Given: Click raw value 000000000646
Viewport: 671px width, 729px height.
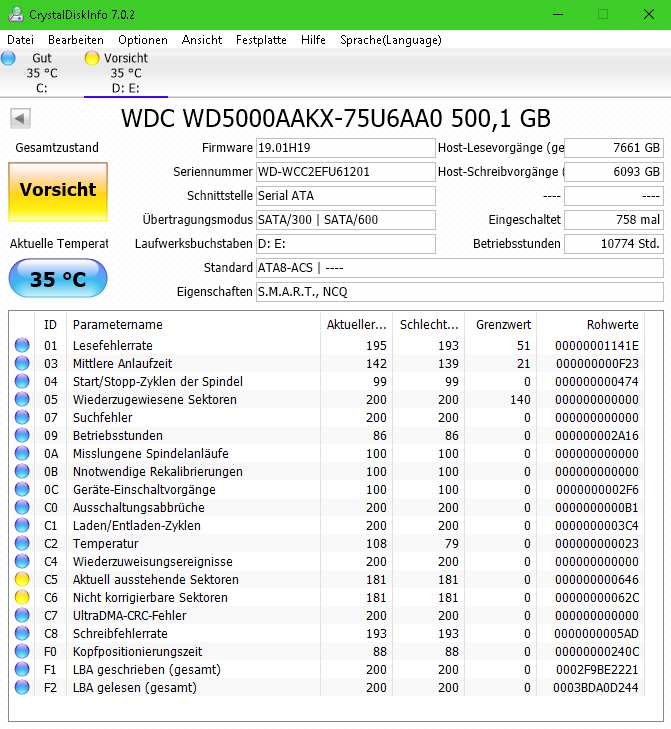Looking at the screenshot, I should point(597,580).
